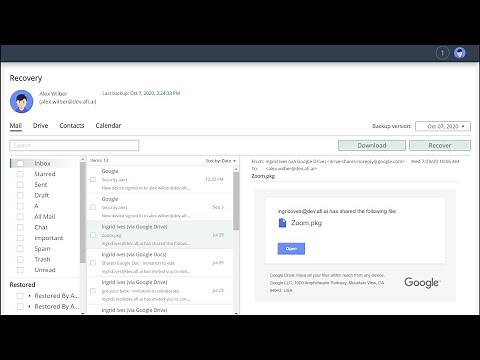
Task: Tick the Unread folder checkbox
Action: [x=20, y=270]
